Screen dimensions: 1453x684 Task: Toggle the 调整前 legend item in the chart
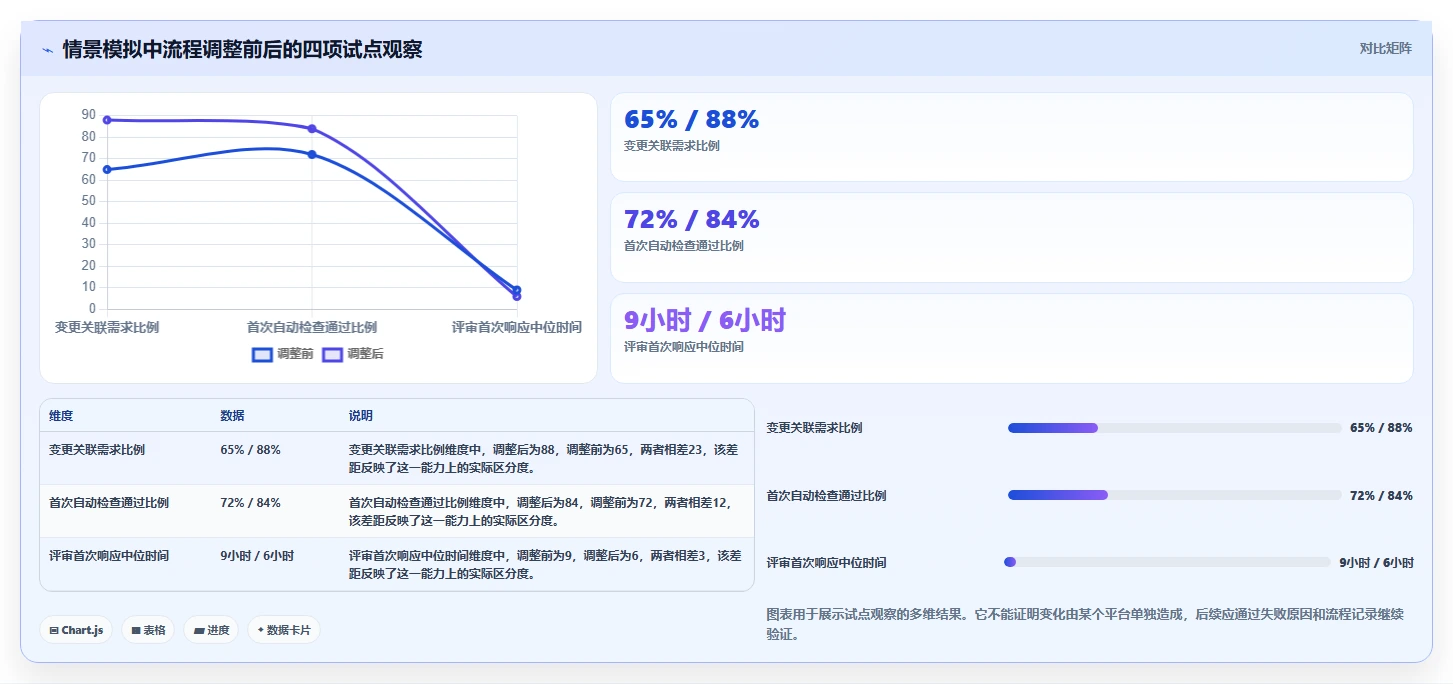pyautogui.click(x=283, y=354)
